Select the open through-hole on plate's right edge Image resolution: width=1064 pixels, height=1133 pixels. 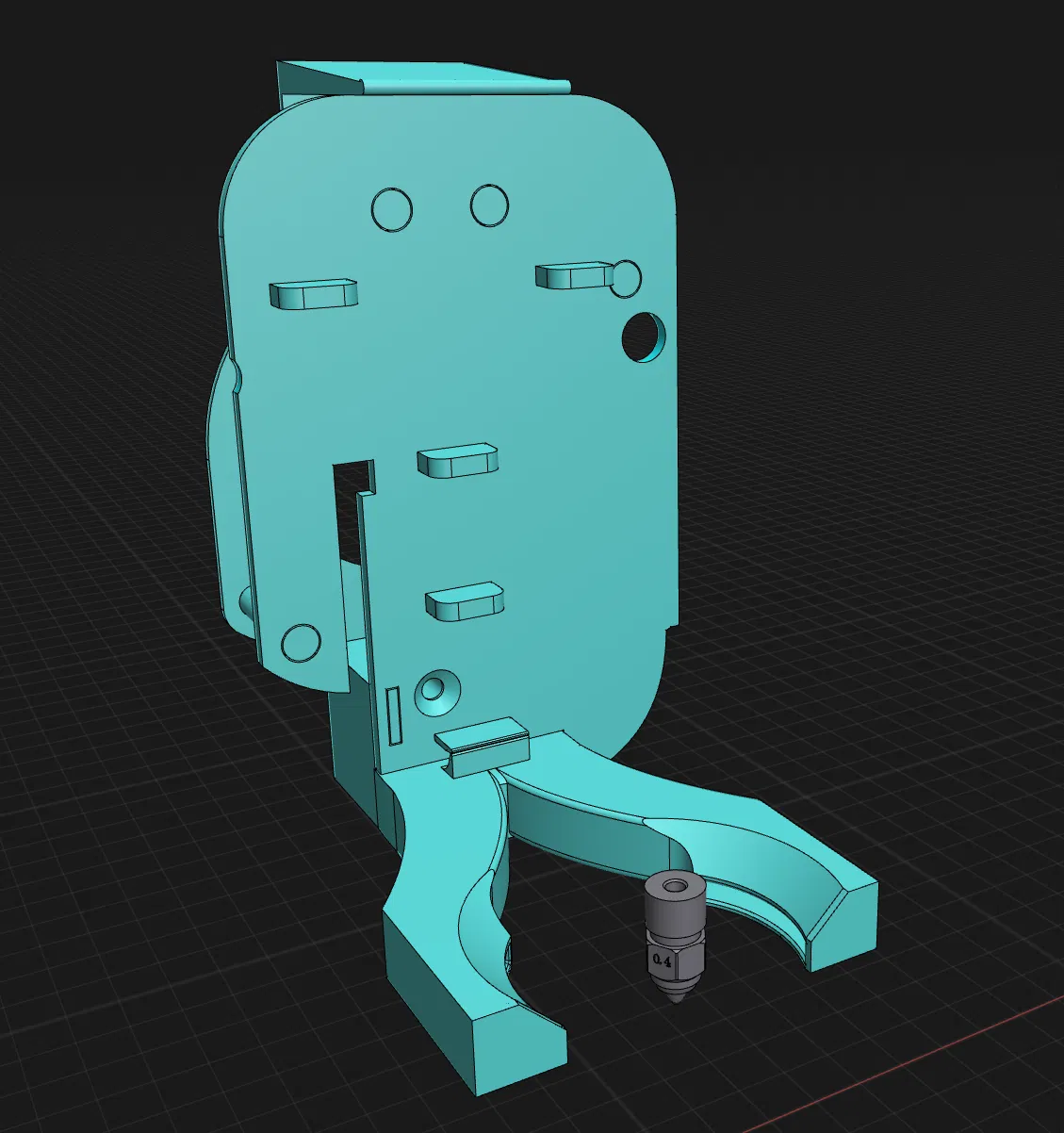pos(645,337)
